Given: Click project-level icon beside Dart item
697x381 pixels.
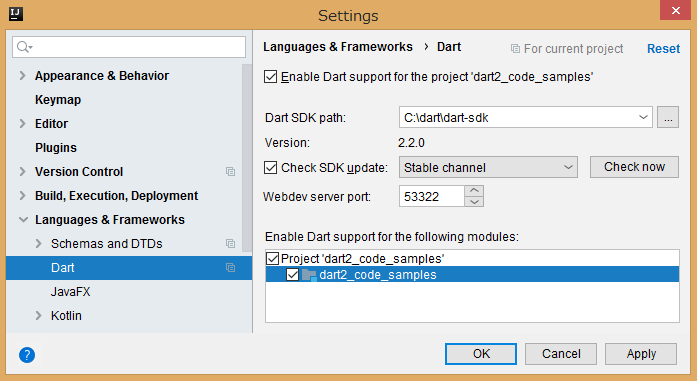Looking at the screenshot, I should [x=230, y=268].
